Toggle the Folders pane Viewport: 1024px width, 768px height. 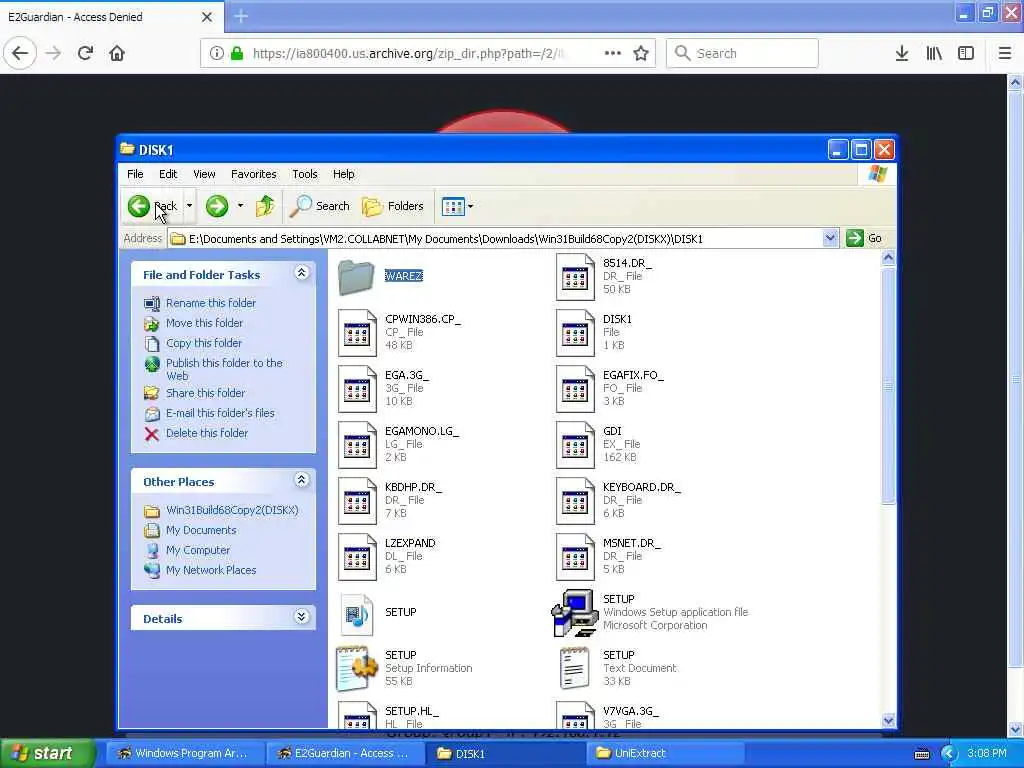(x=393, y=206)
